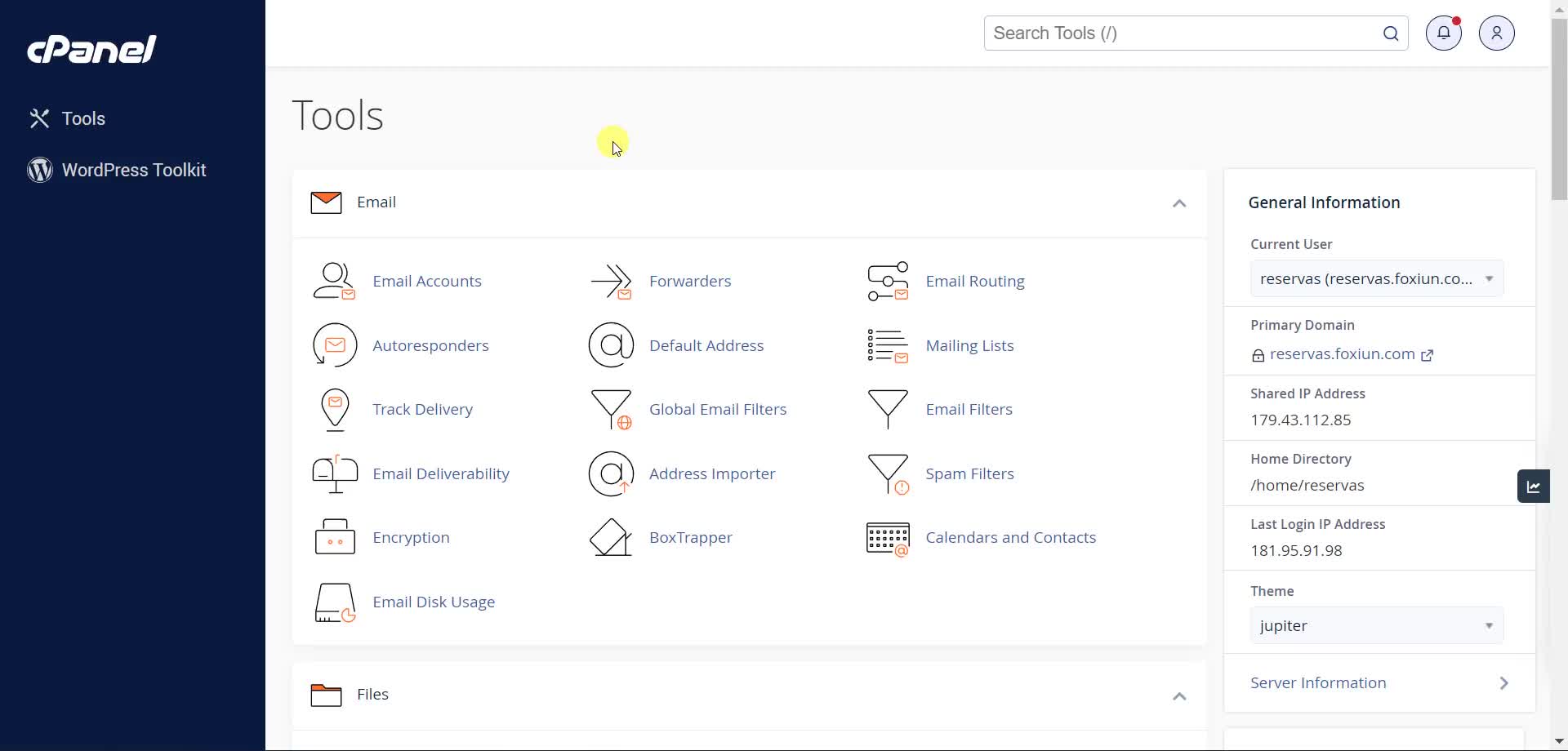Click the Forwarders arrow icon
Viewport: 1568px width, 751px height.
point(611,282)
